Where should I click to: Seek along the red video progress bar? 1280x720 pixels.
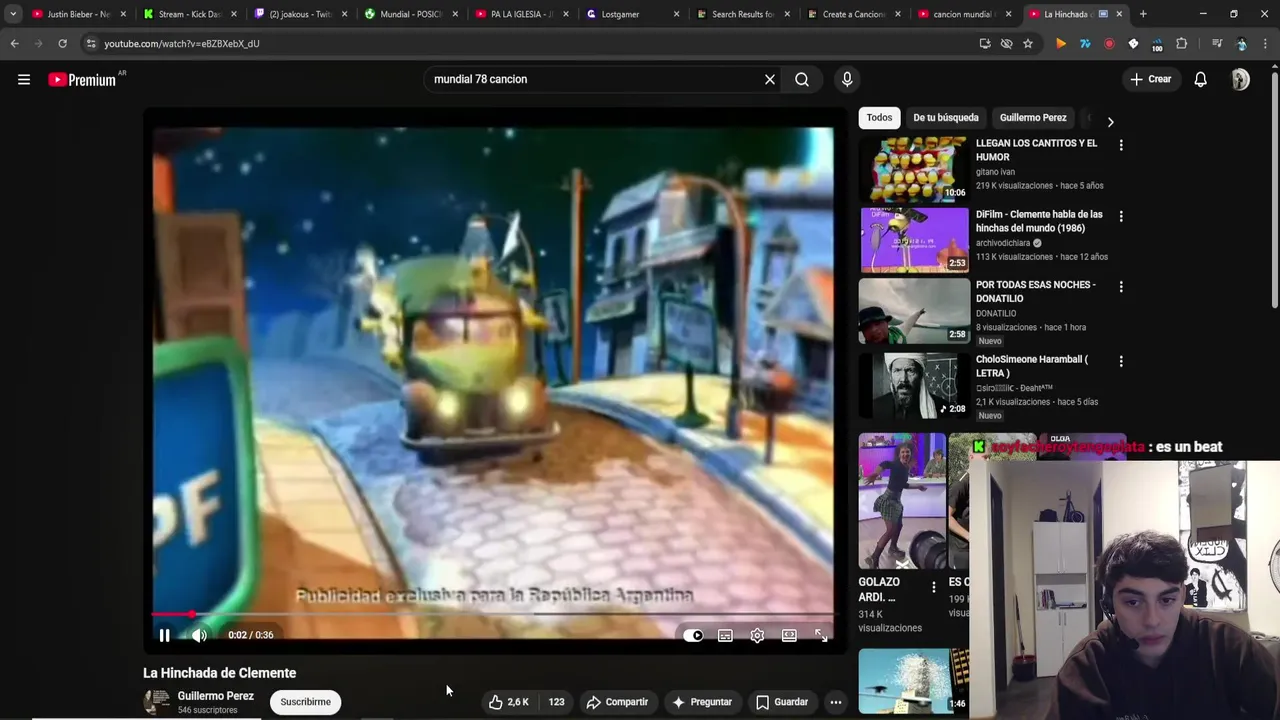tap(493, 614)
